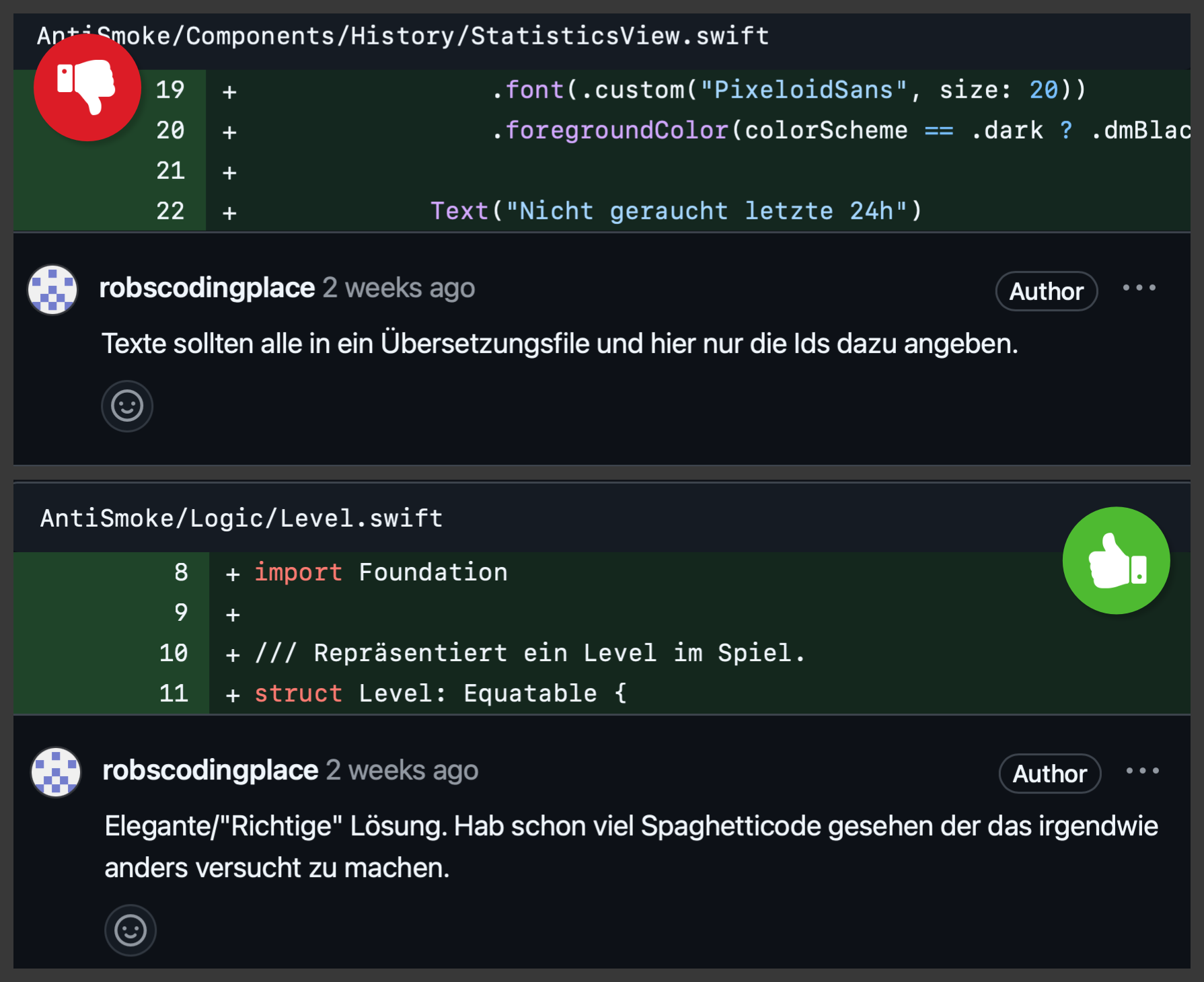Select line number 22 in StatisticsView.swift

[170, 211]
